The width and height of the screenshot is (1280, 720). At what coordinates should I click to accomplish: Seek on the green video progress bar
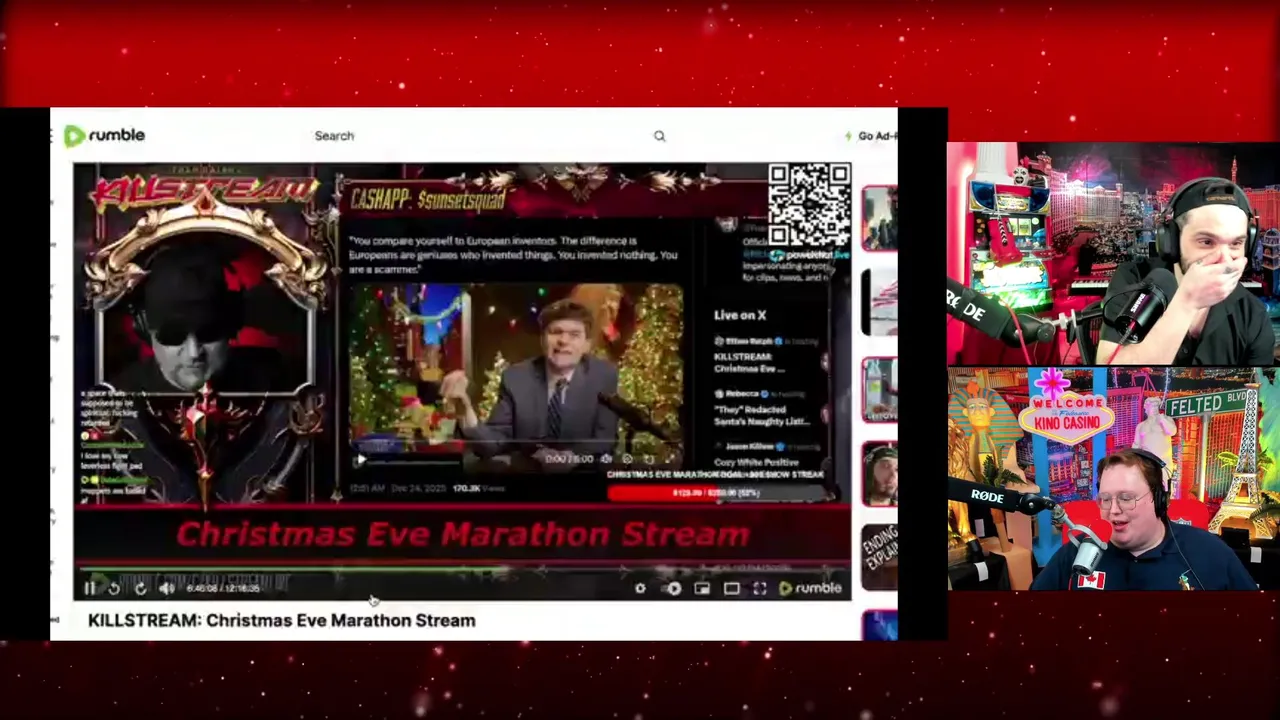[462, 571]
